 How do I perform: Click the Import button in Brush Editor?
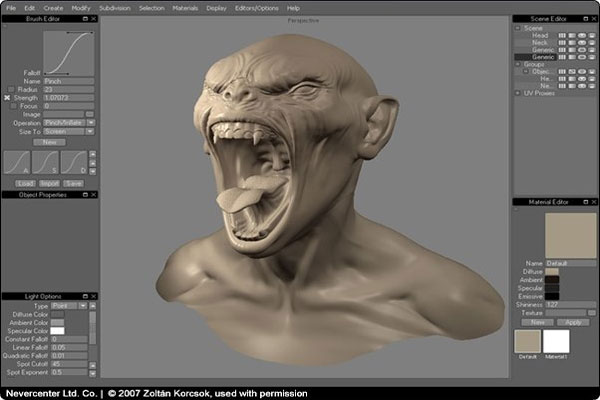pos(49,184)
